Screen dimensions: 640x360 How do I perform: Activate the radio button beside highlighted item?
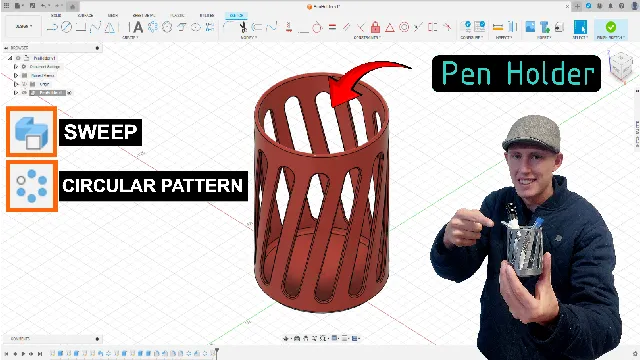69,93
